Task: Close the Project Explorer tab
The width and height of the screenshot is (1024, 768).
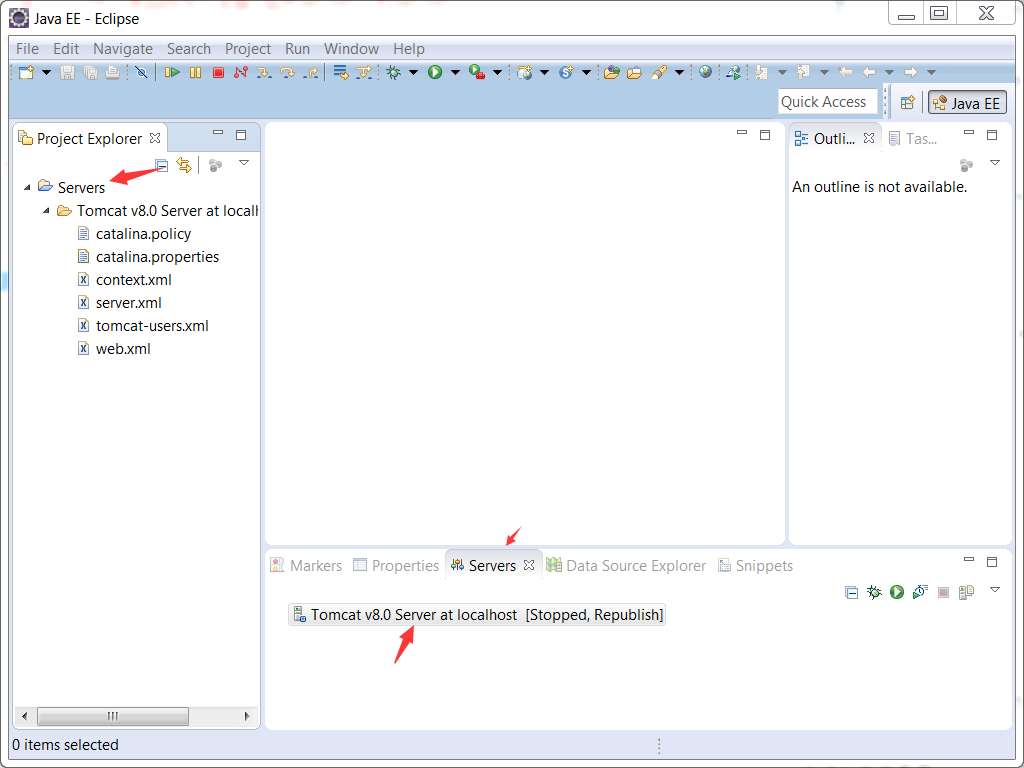Action: coord(155,138)
